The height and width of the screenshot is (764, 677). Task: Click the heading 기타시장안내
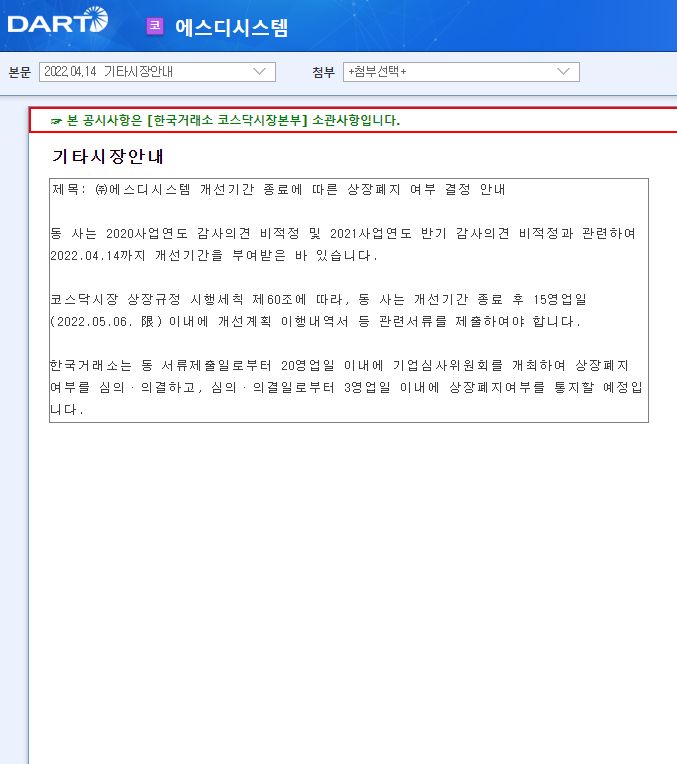pyautogui.click(x=108, y=156)
